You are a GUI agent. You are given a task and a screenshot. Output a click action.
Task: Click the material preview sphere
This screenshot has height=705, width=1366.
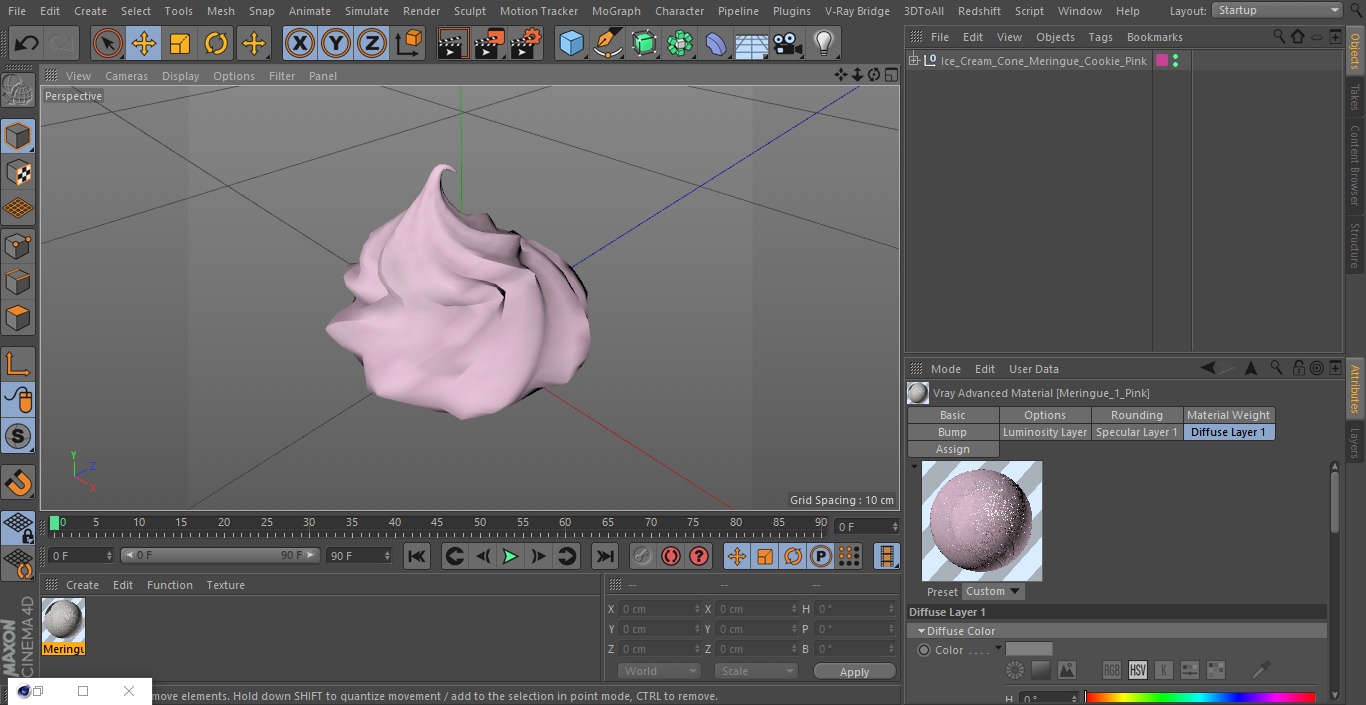[x=981, y=521]
